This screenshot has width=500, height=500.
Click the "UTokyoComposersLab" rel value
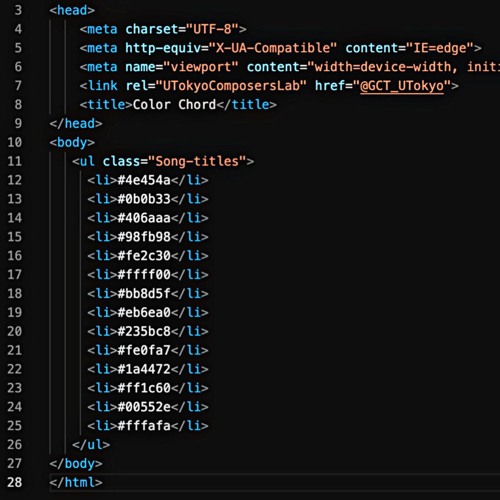pyautogui.click(x=231, y=86)
